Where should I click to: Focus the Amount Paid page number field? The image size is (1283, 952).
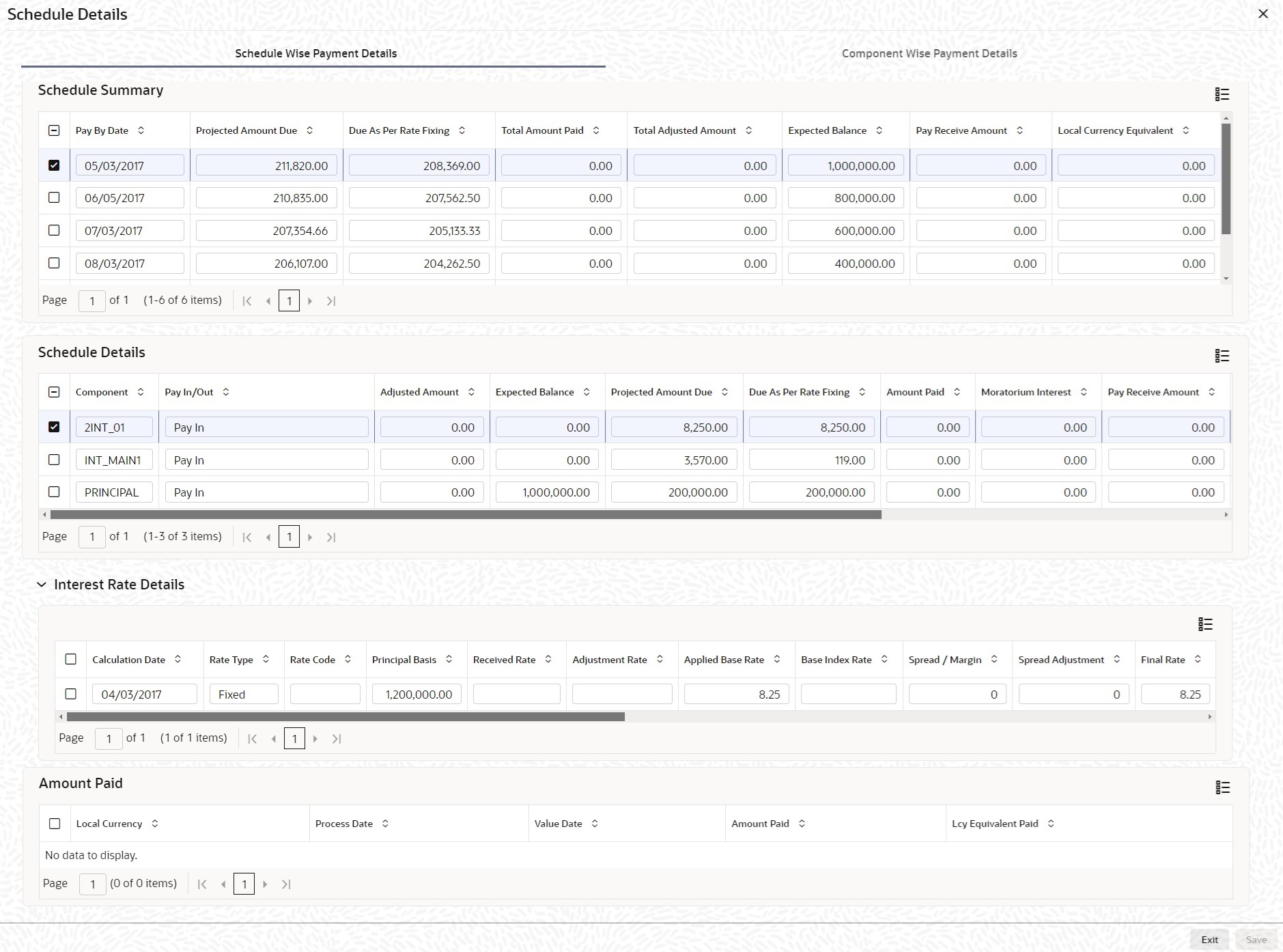93,884
